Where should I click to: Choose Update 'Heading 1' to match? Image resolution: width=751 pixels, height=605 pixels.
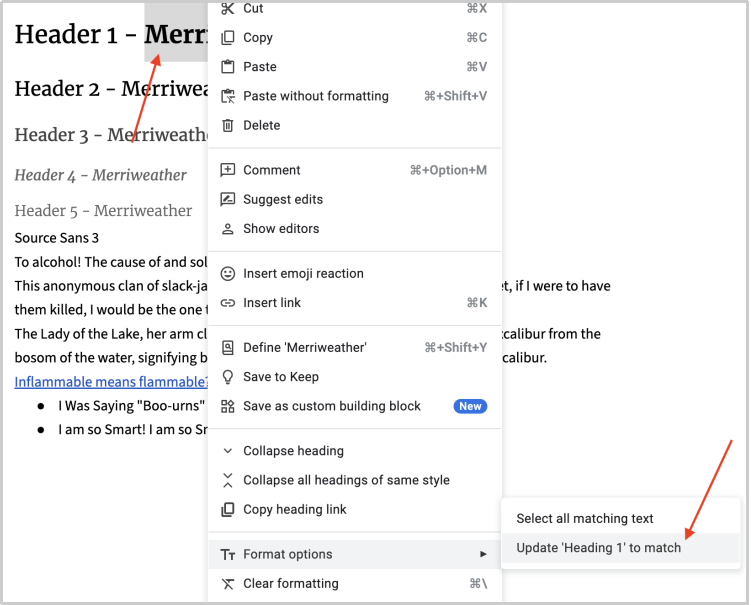pyautogui.click(x=598, y=547)
